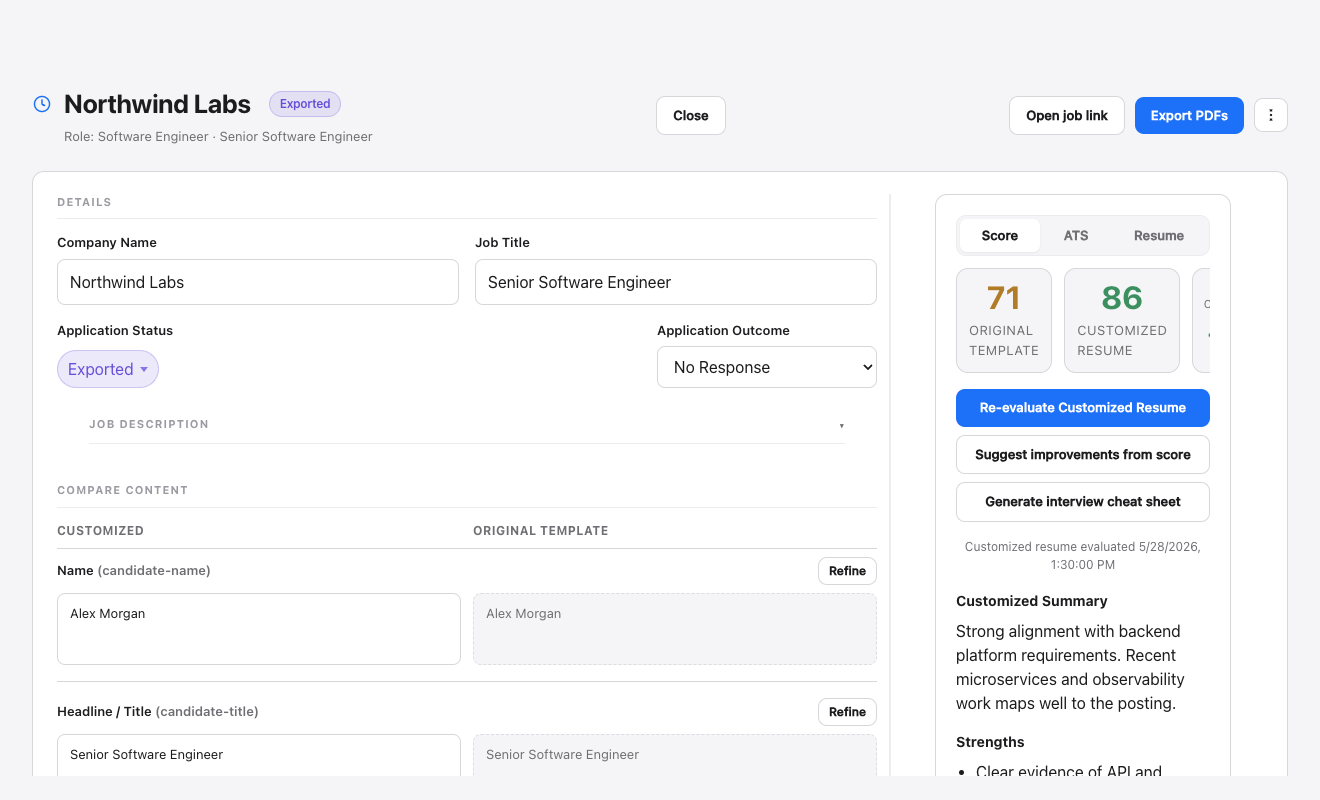Click the role subtitle under Northwind Labs

coord(218,137)
